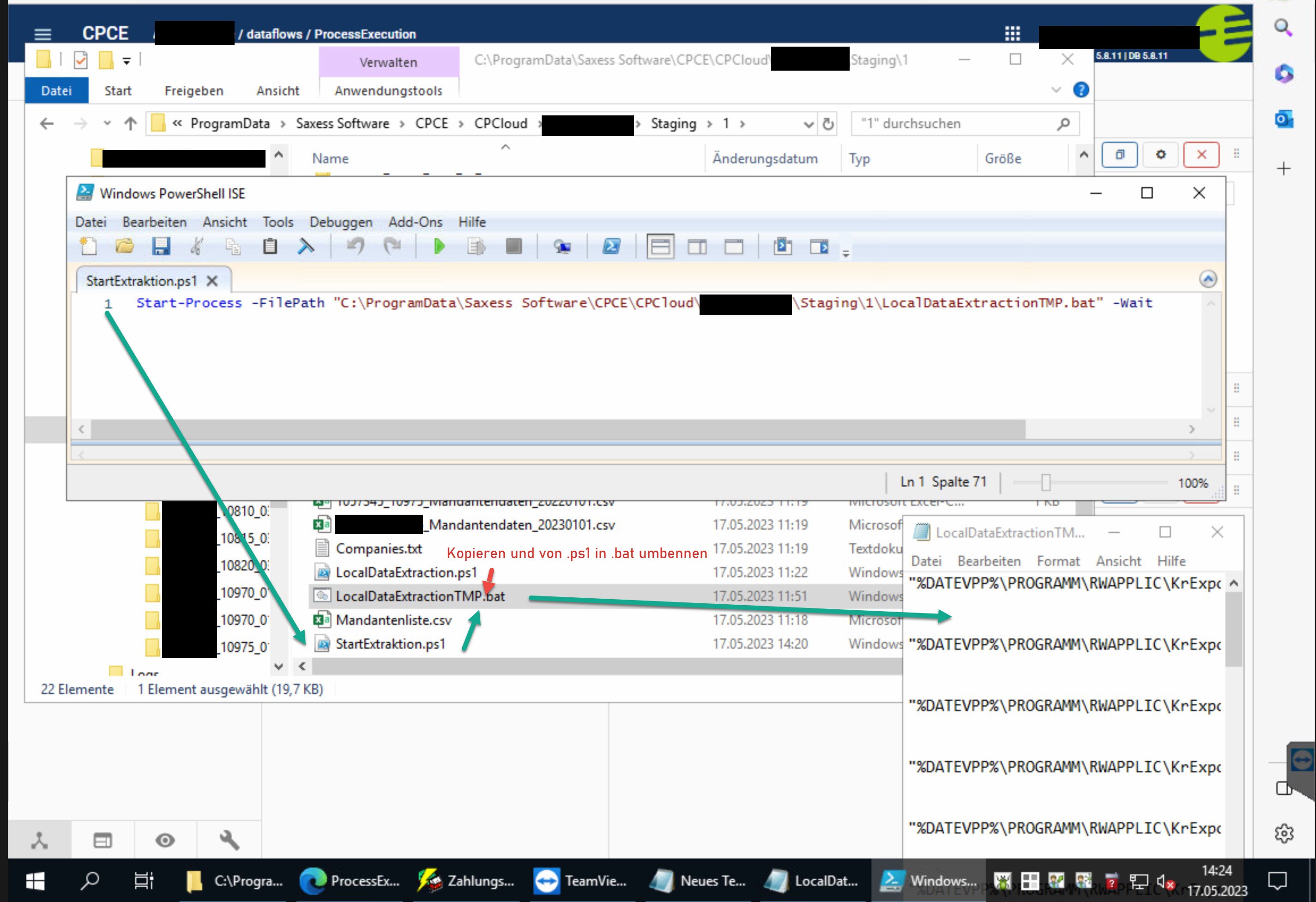Expand the Explorer ribbon chevron
The image size is (1316, 902).
[1056, 90]
